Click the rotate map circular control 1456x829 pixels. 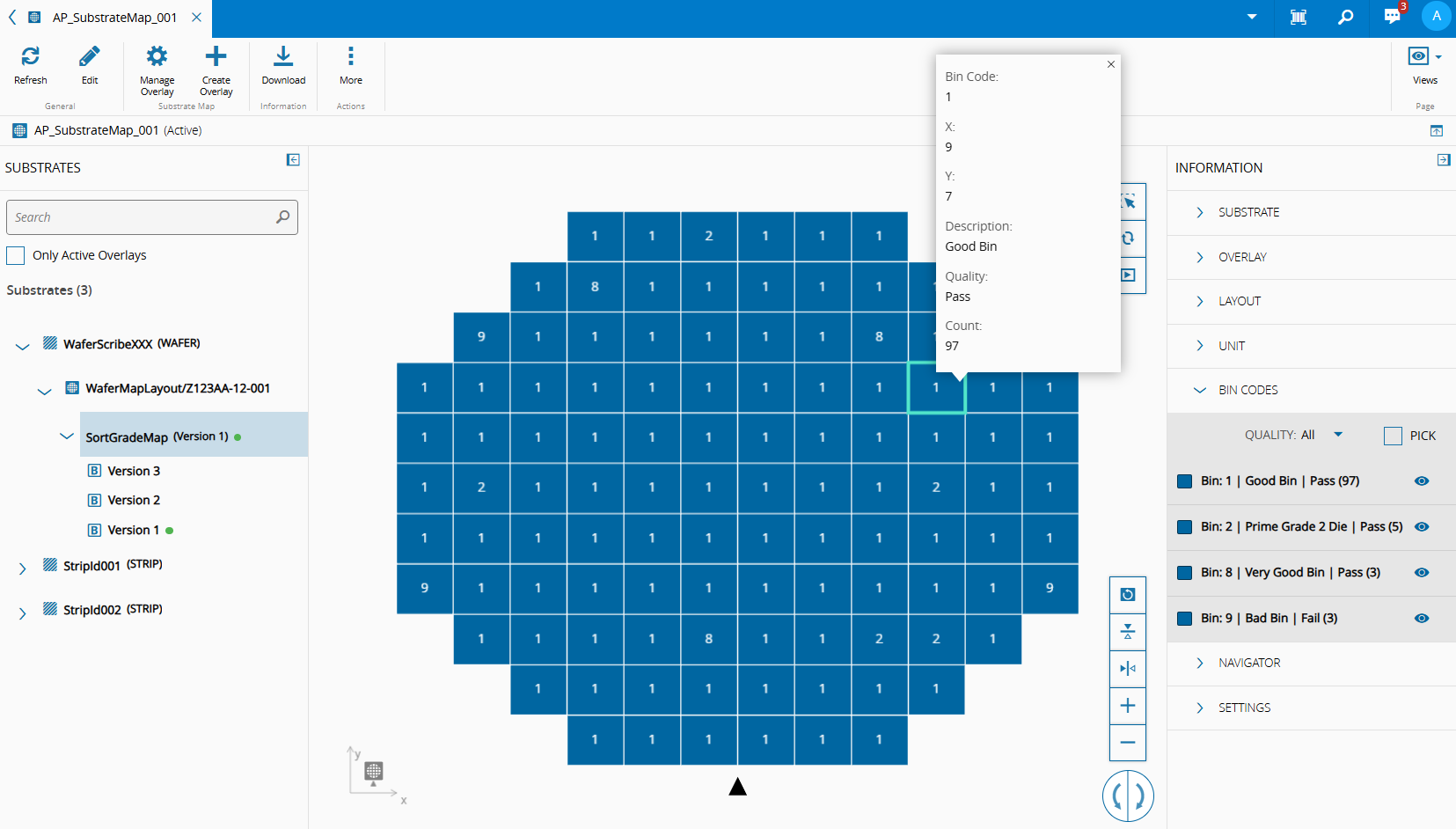(x=1128, y=796)
